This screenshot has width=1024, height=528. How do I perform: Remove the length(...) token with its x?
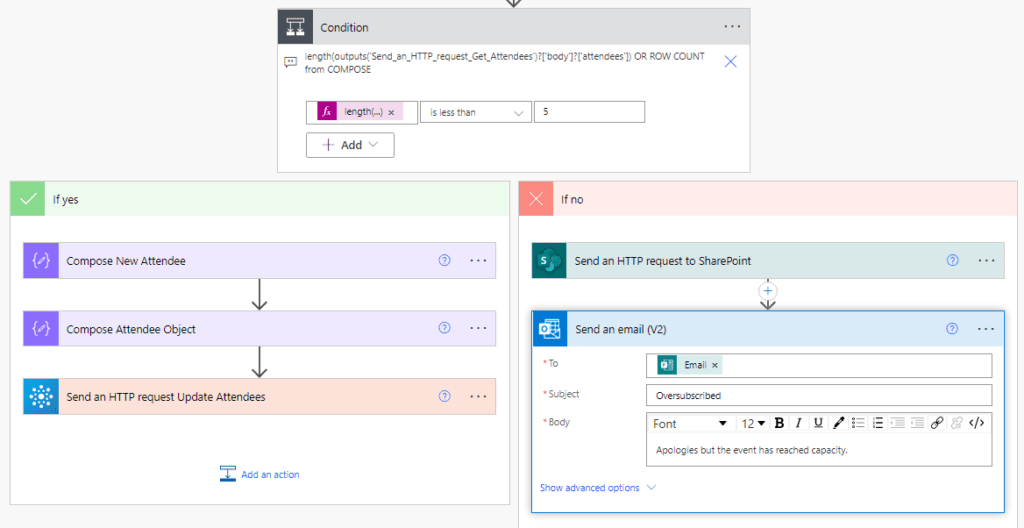(x=391, y=112)
